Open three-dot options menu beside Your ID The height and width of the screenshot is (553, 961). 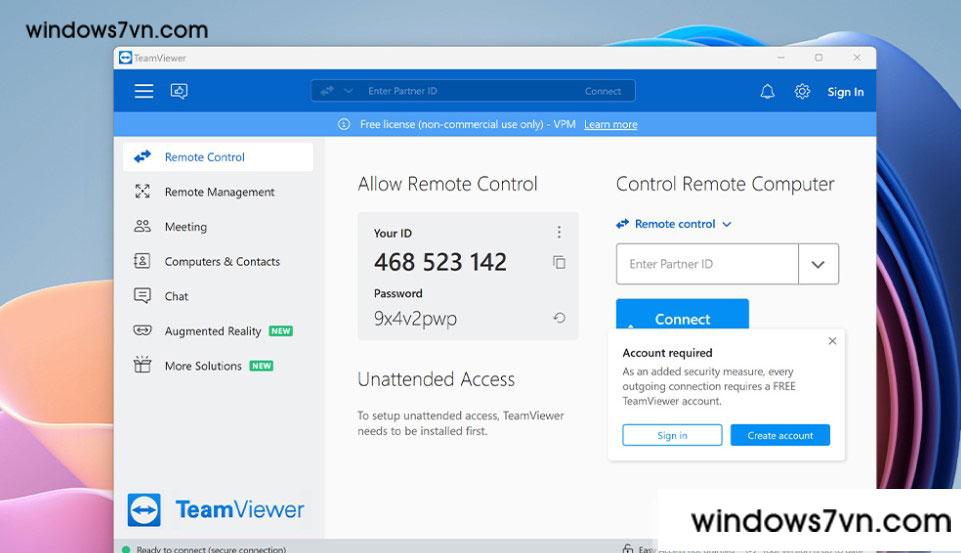coord(559,232)
